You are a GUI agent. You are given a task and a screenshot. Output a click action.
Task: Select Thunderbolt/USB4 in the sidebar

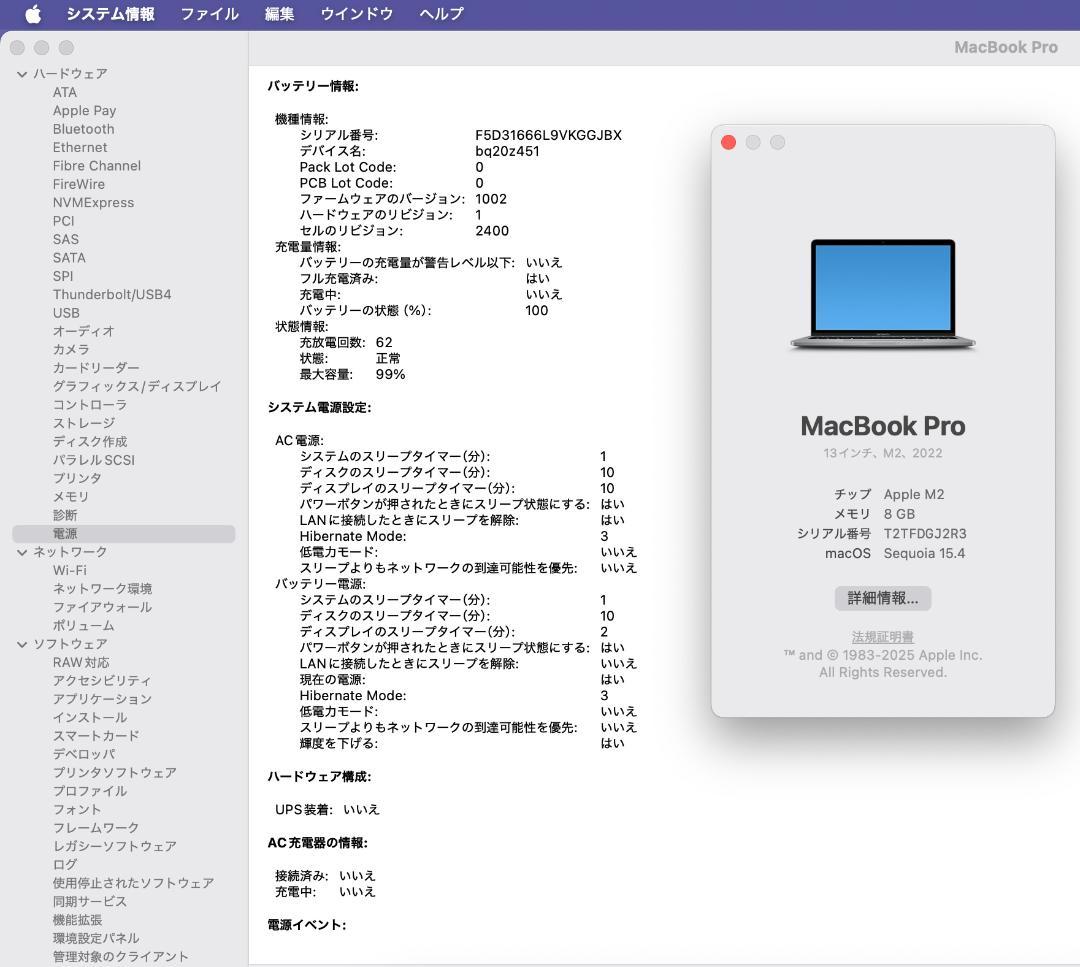(x=114, y=294)
